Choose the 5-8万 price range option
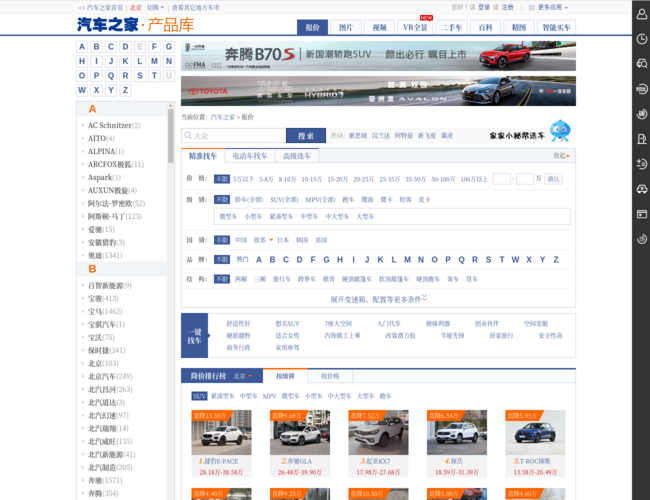This screenshot has width=650, height=500. [266, 179]
